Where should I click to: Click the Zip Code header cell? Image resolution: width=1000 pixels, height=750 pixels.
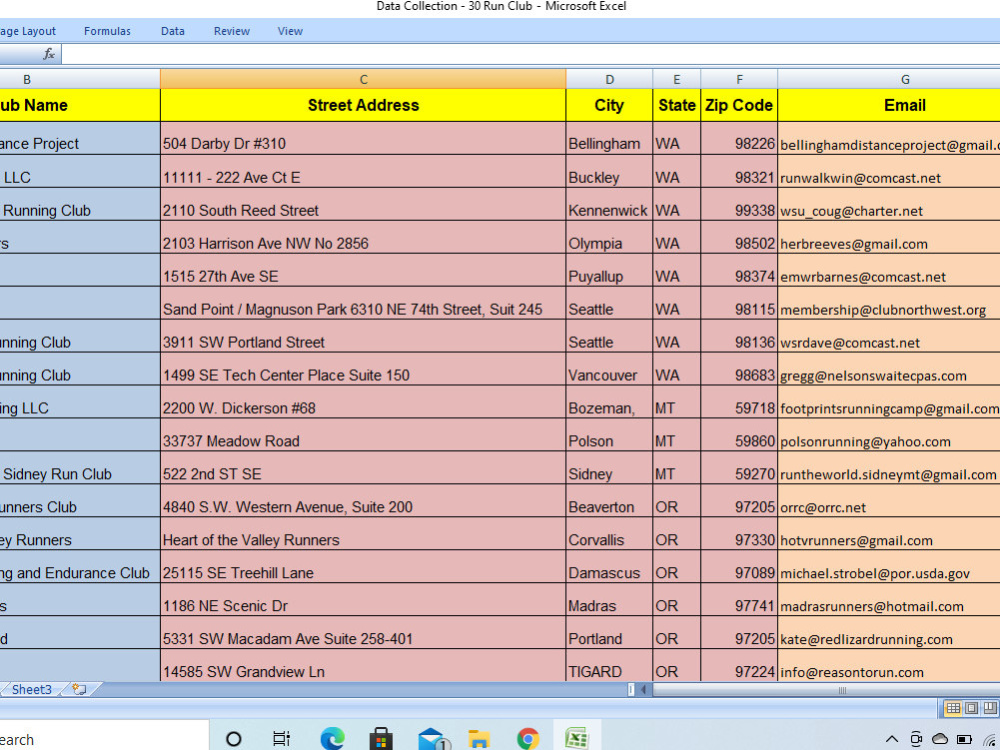point(739,105)
